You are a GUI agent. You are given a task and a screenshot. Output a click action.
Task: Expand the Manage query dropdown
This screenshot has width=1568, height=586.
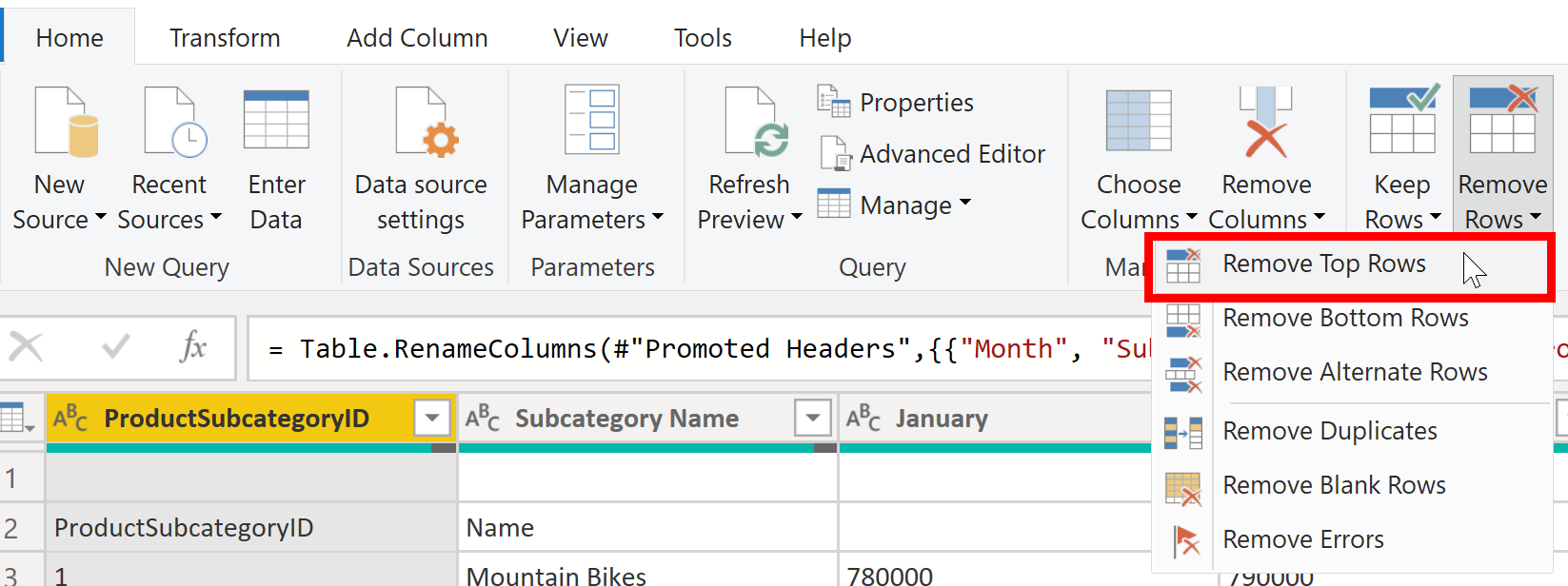click(895, 205)
